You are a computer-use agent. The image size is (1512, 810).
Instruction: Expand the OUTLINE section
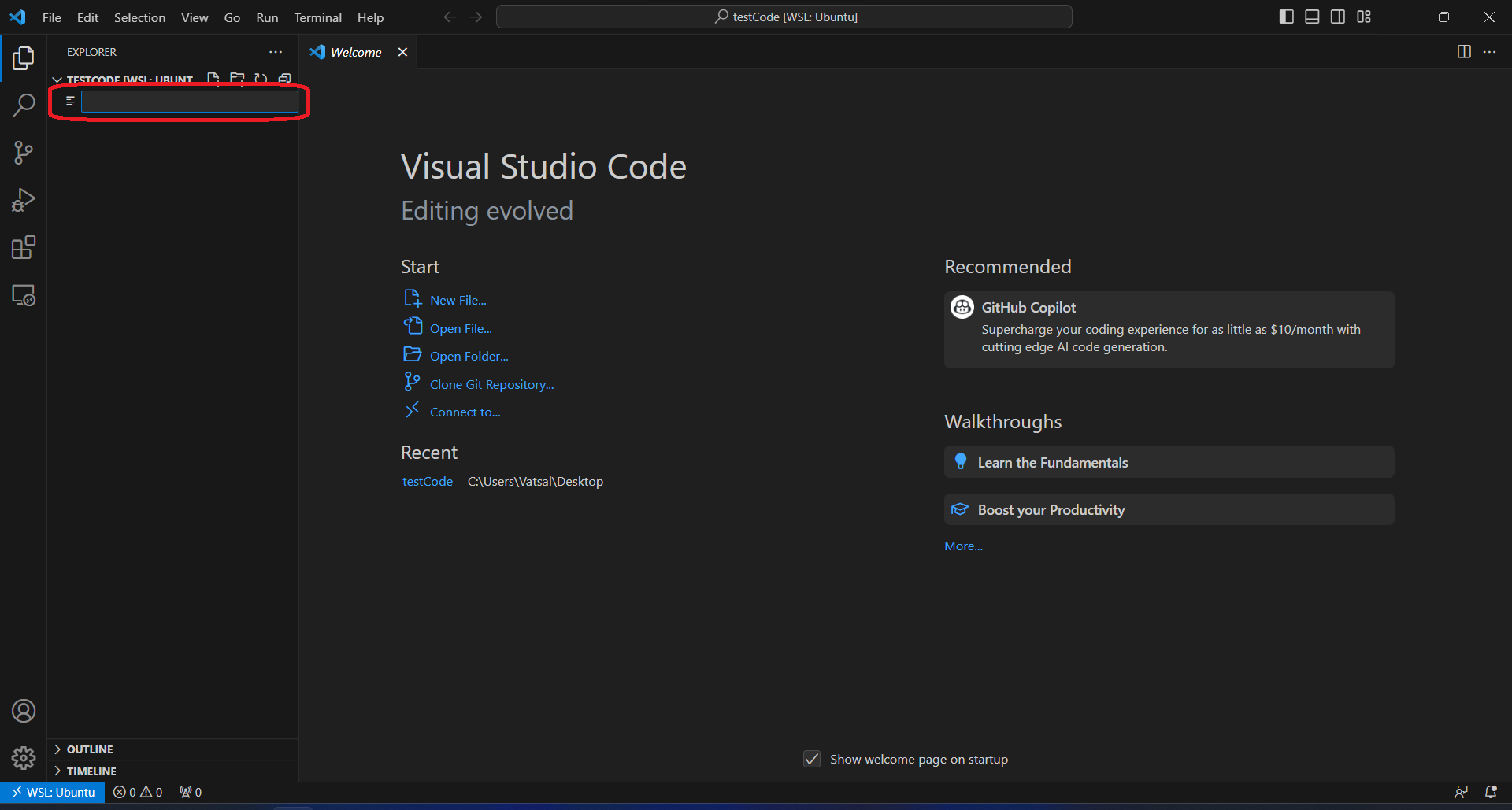[x=90, y=749]
